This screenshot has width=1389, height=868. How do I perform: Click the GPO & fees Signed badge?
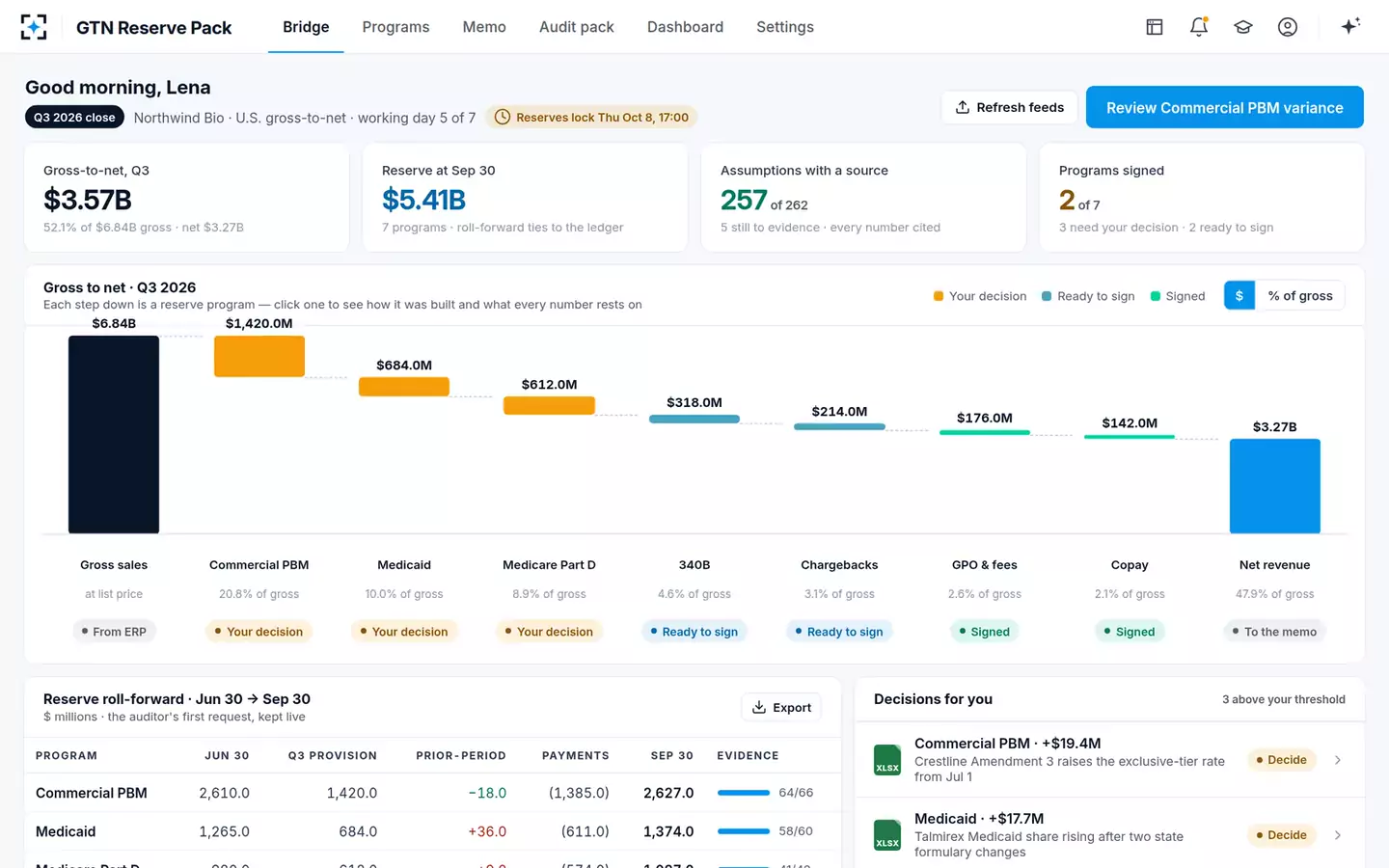pyautogui.click(x=985, y=632)
